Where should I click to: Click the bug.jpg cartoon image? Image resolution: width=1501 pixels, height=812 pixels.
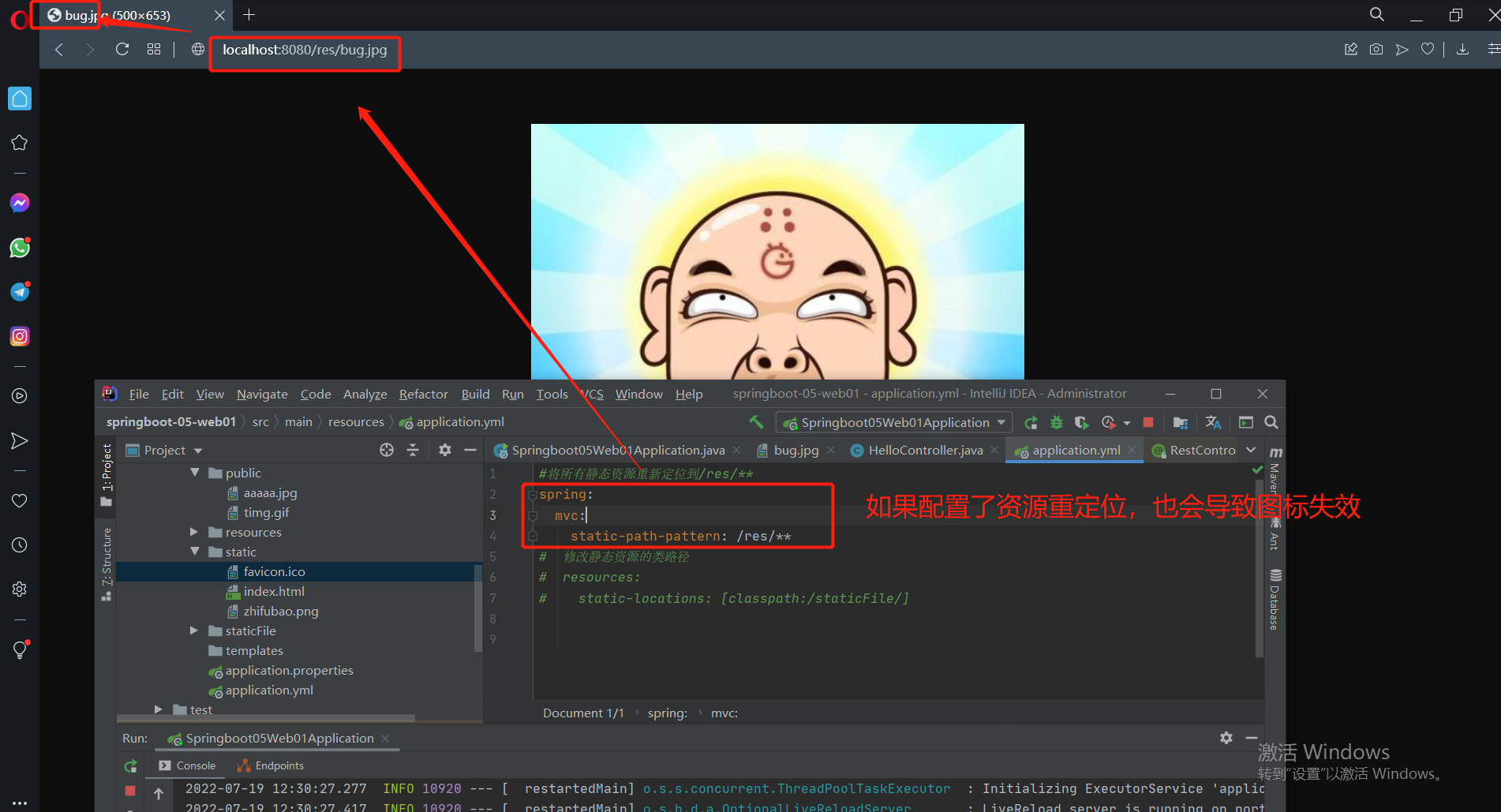777,251
